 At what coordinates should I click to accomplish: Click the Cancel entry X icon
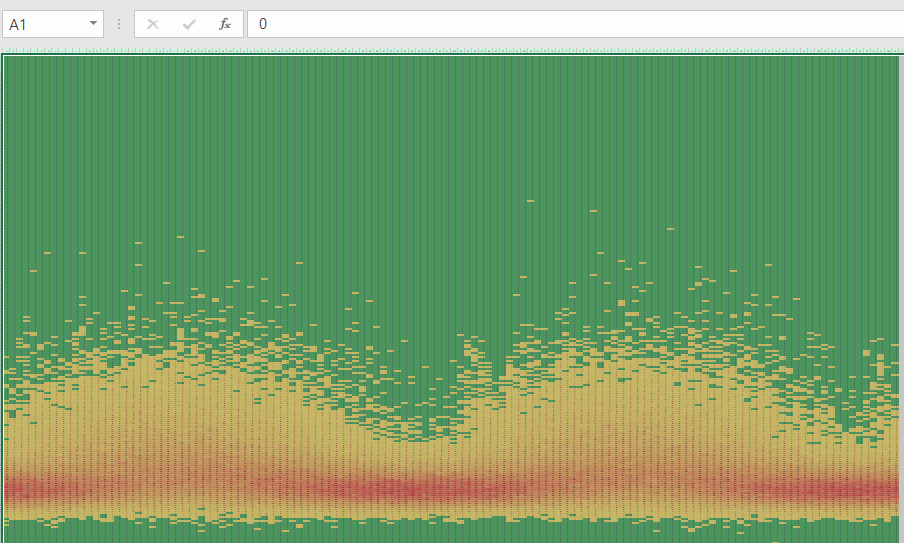coord(153,24)
